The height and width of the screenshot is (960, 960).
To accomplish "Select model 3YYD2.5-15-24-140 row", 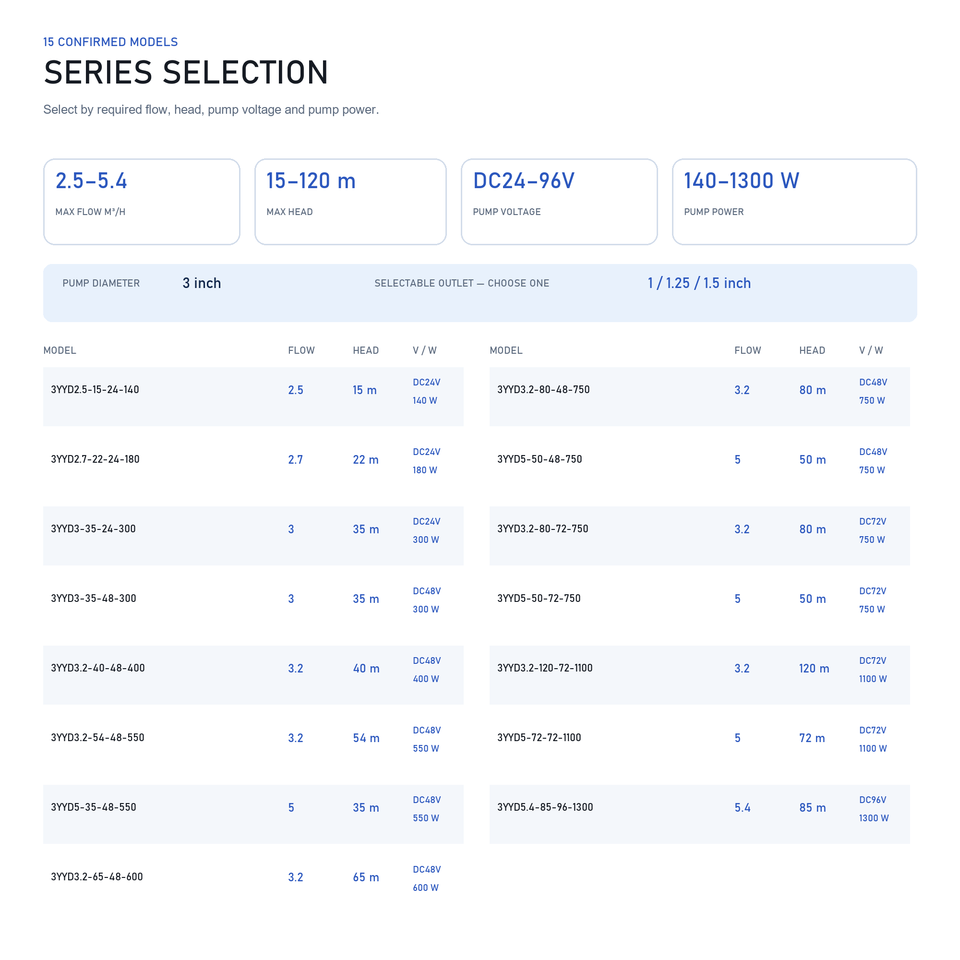I will point(253,397).
